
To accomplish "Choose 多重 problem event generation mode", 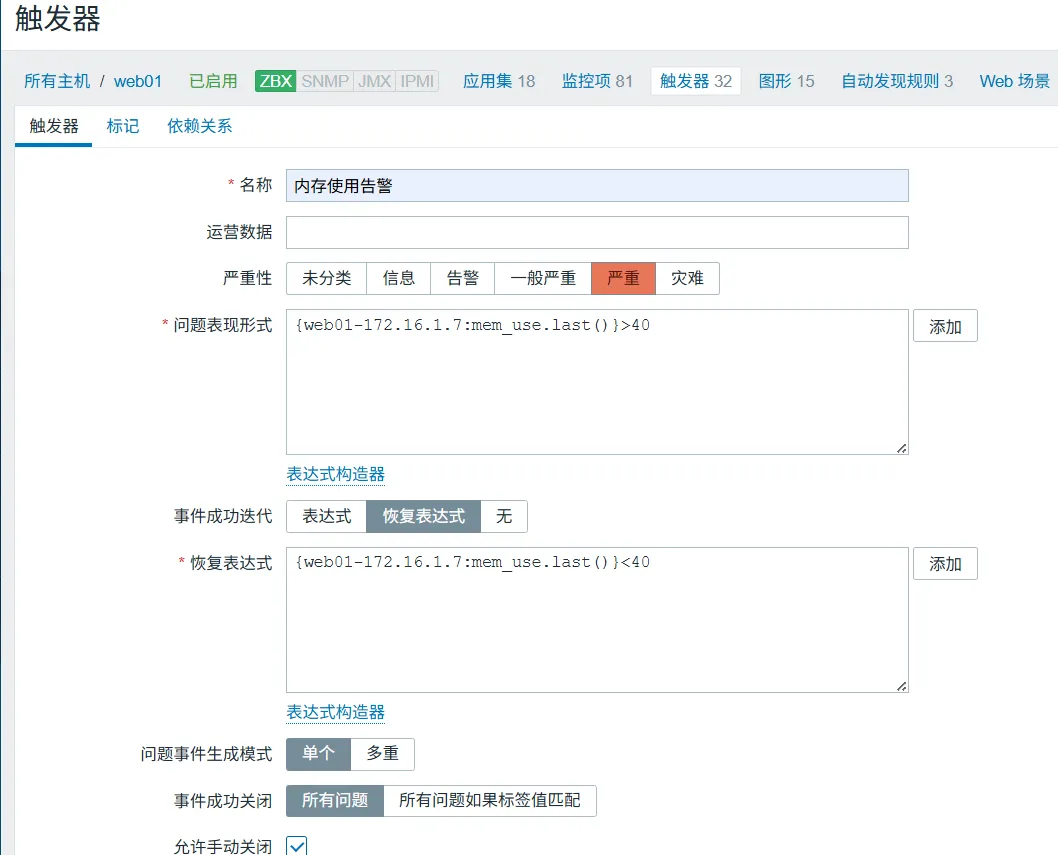I will point(382,753).
